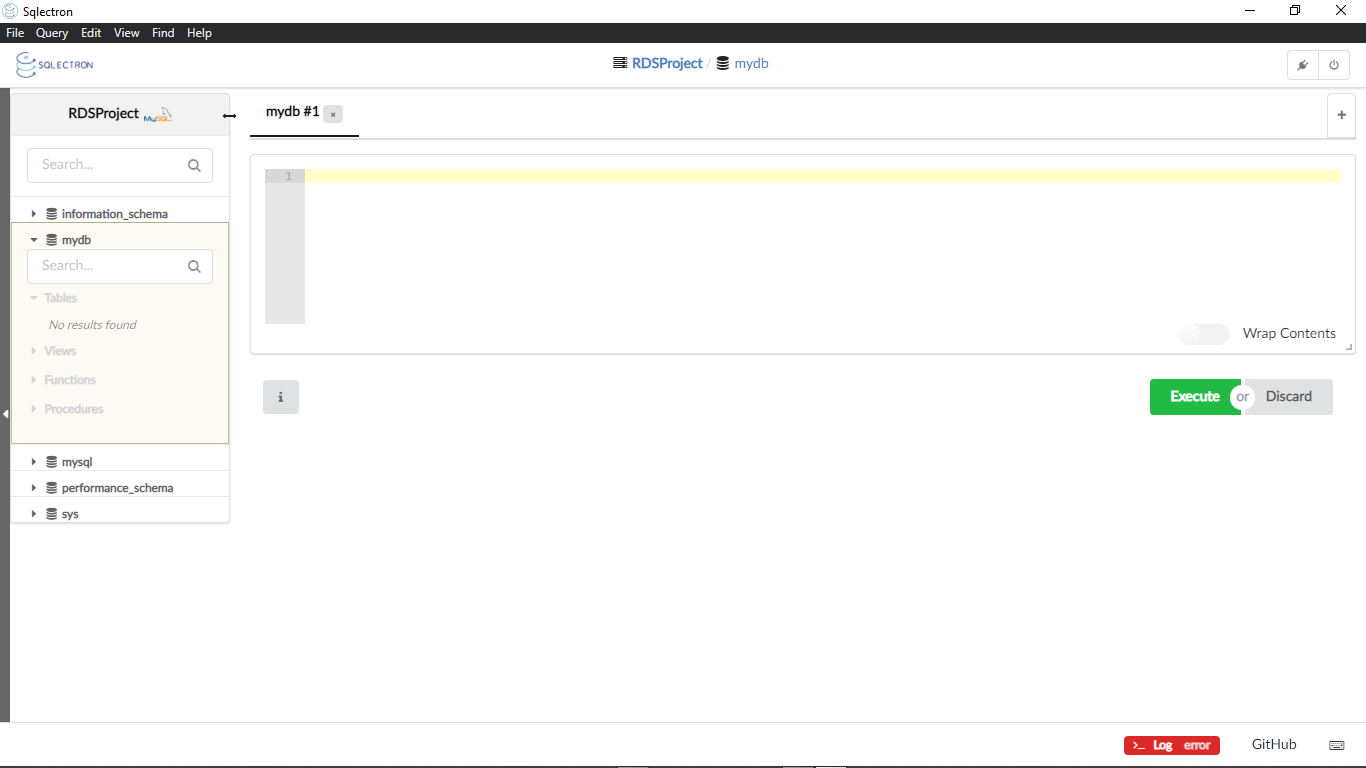Open the GitHub link in footer
The height and width of the screenshot is (768, 1366).
(1273, 744)
